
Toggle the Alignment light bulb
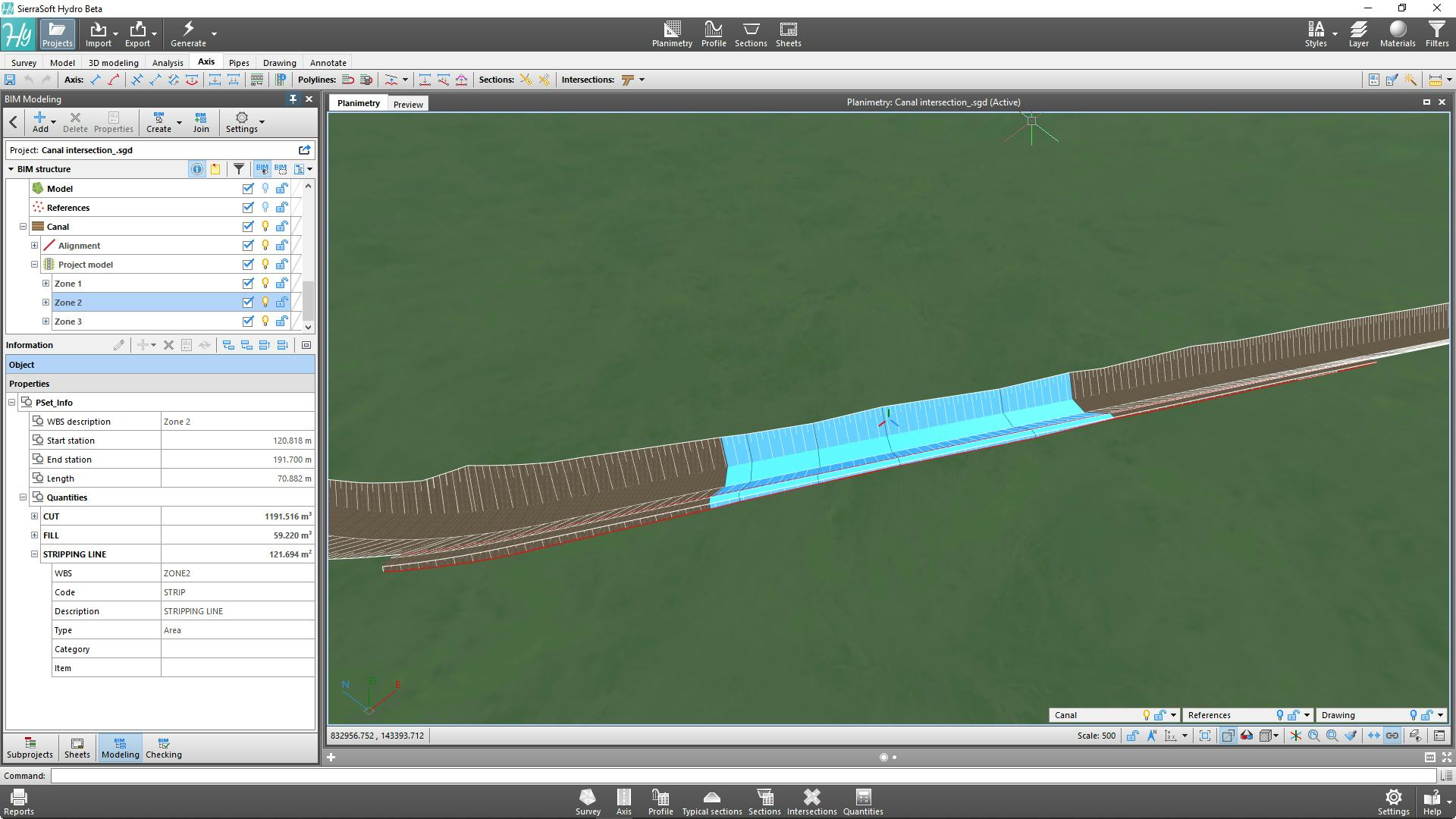click(265, 246)
